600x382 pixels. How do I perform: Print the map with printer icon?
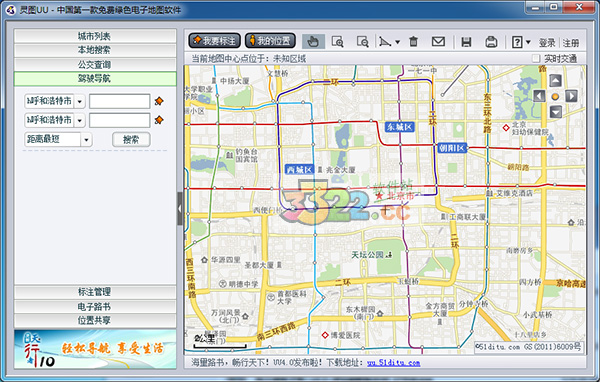coord(491,42)
